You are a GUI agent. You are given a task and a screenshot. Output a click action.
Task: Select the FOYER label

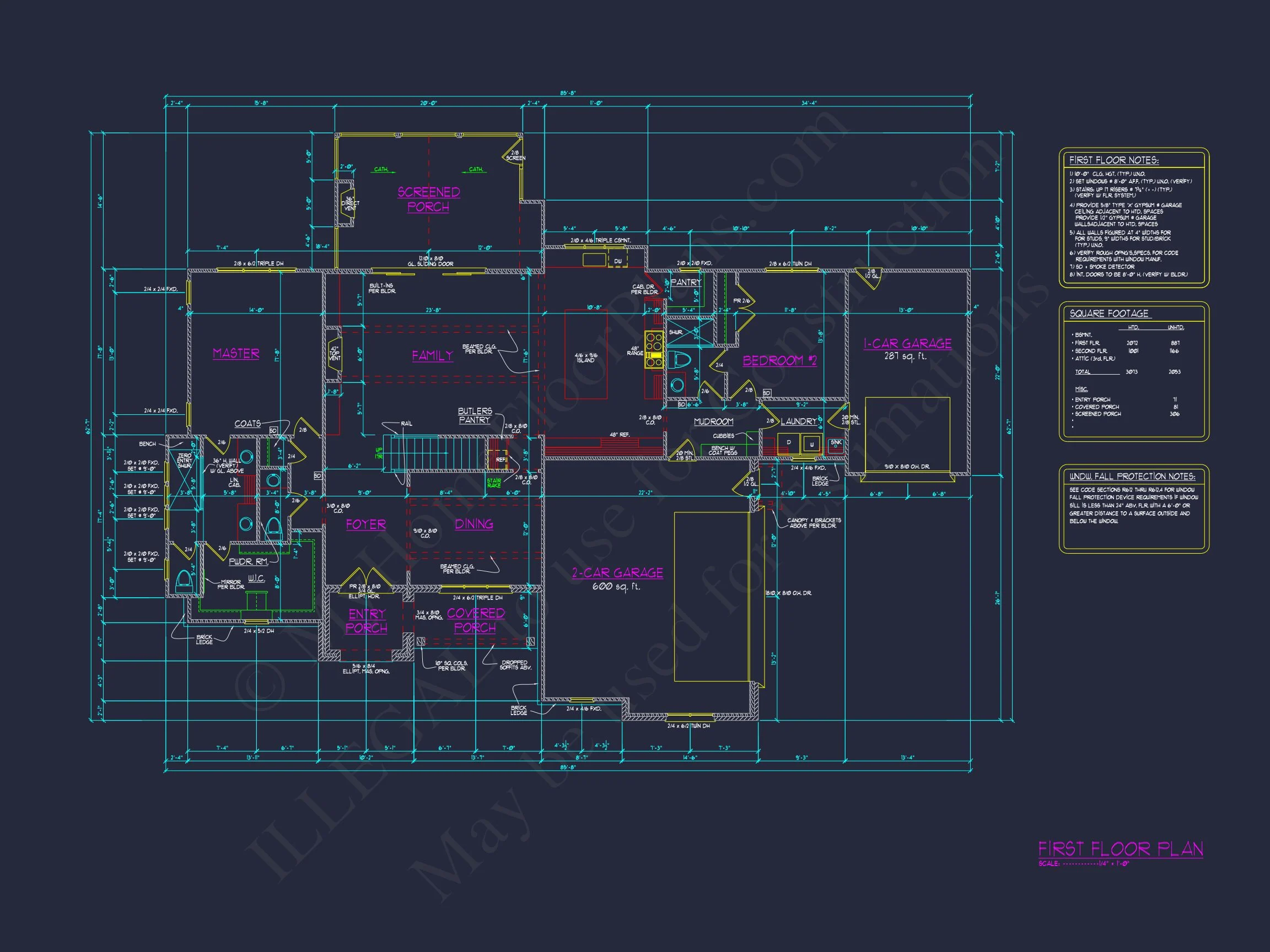point(365,524)
